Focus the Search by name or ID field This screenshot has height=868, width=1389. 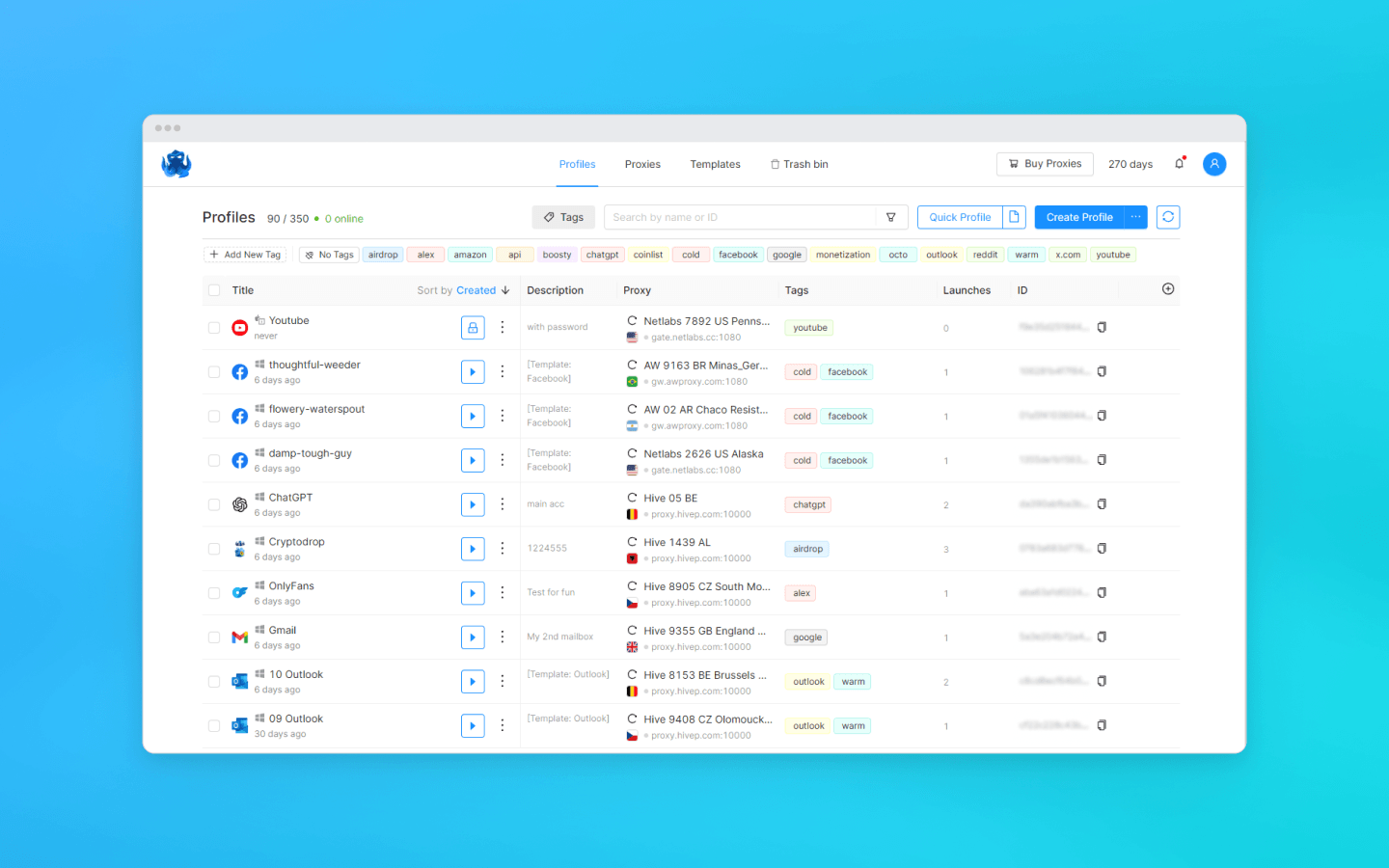click(x=740, y=217)
